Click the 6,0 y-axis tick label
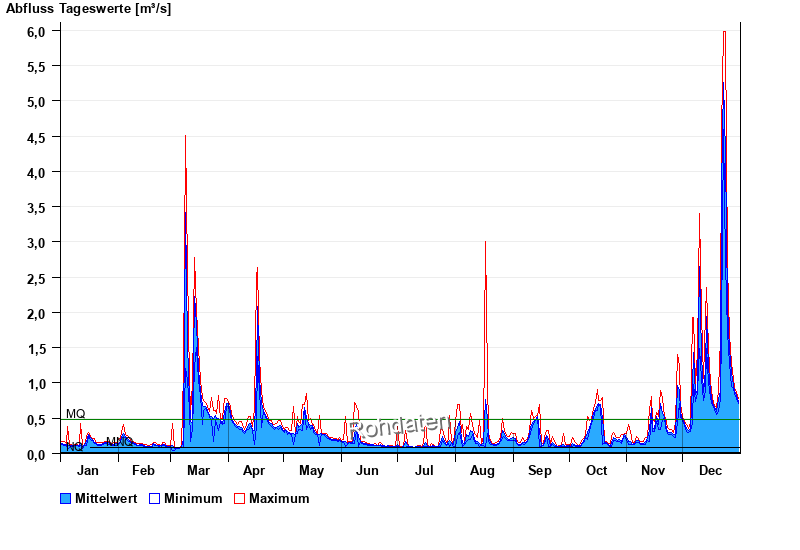800x550 pixels. coord(36,31)
